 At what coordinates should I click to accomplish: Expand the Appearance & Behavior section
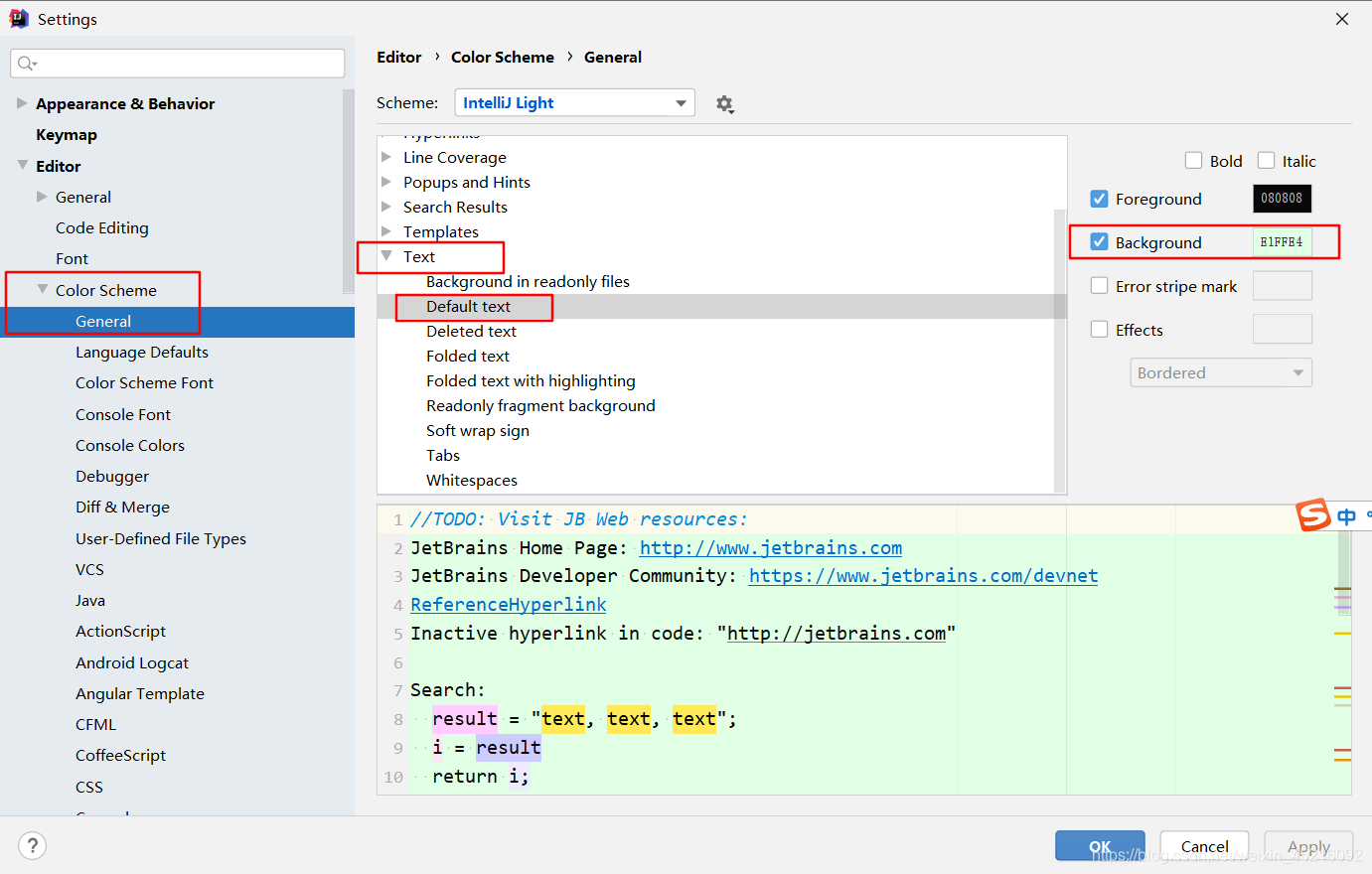tap(22, 103)
